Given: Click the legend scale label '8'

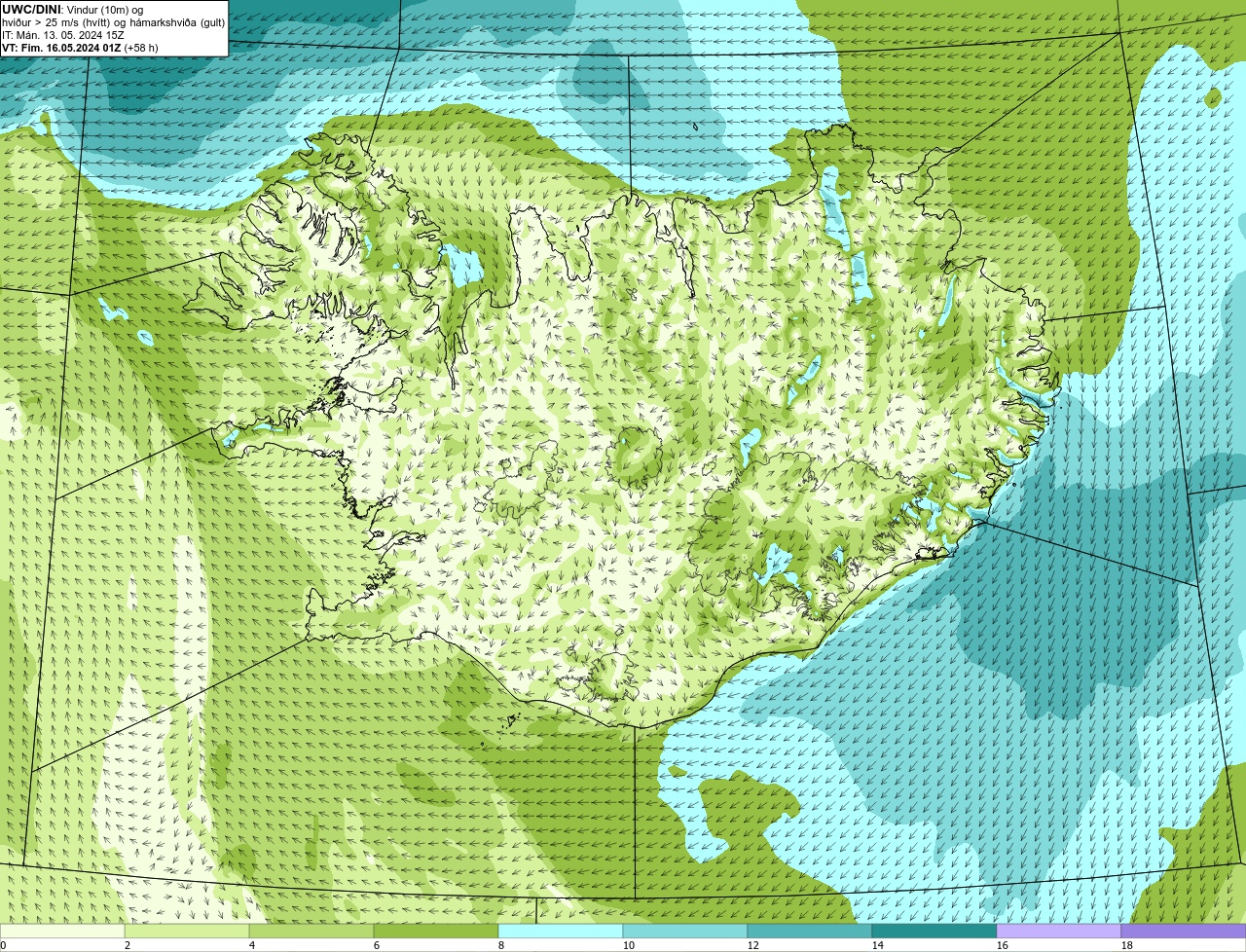Looking at the screenshot, I should [x=501, y=945].
